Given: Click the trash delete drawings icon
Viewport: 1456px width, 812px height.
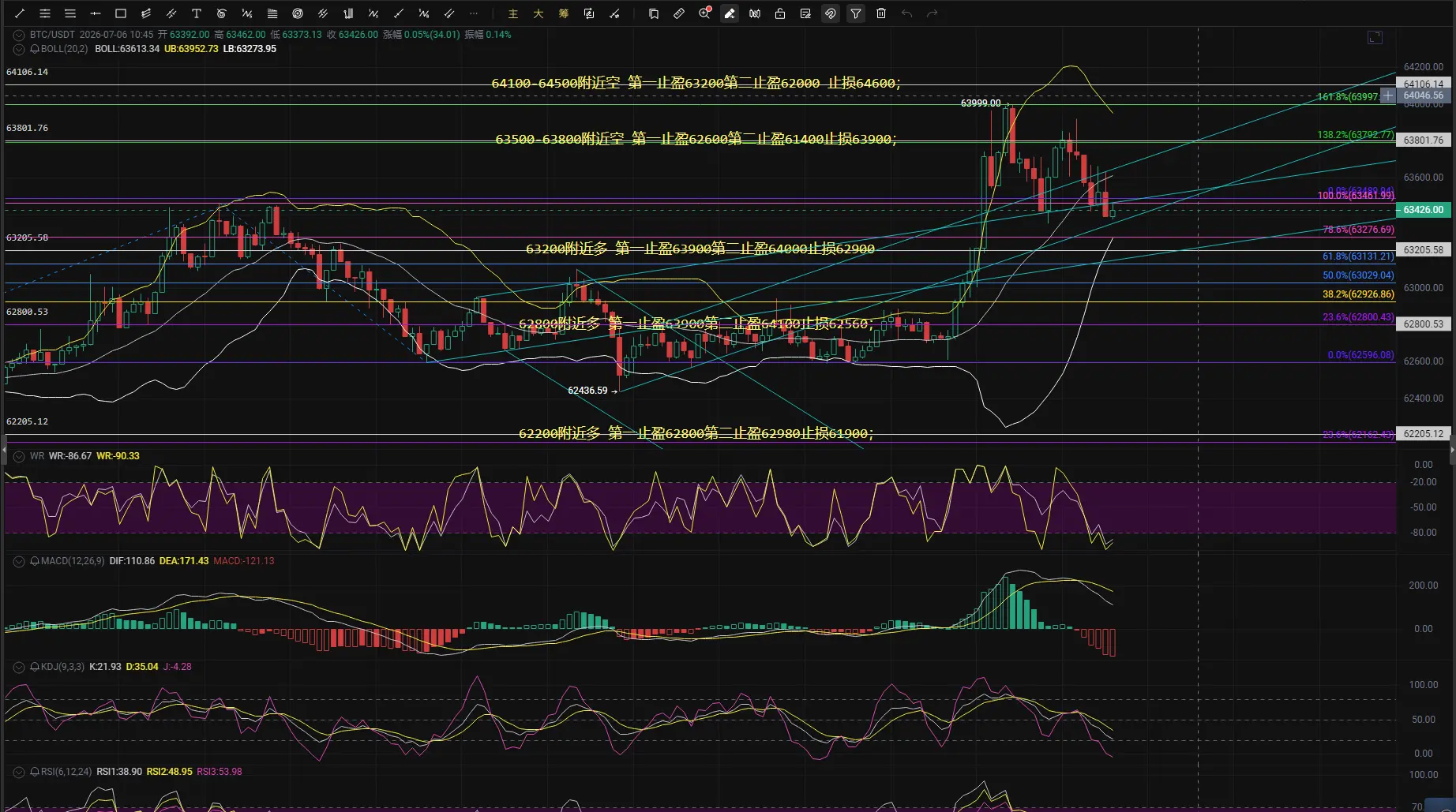Looking at the screenshot, I should [881, 13].
